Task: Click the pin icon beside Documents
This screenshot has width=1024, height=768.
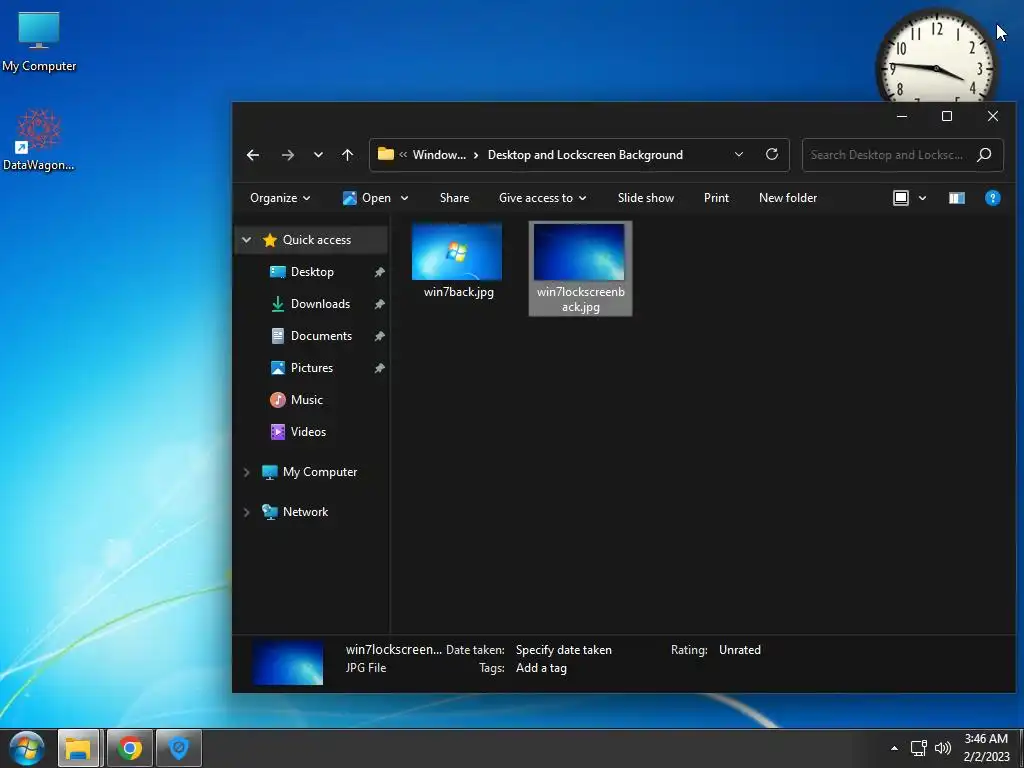Action: [x=379, y=336]
